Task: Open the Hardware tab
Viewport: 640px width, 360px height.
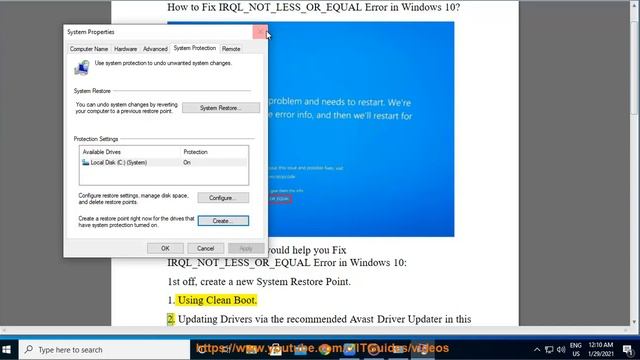Action: 125,49
